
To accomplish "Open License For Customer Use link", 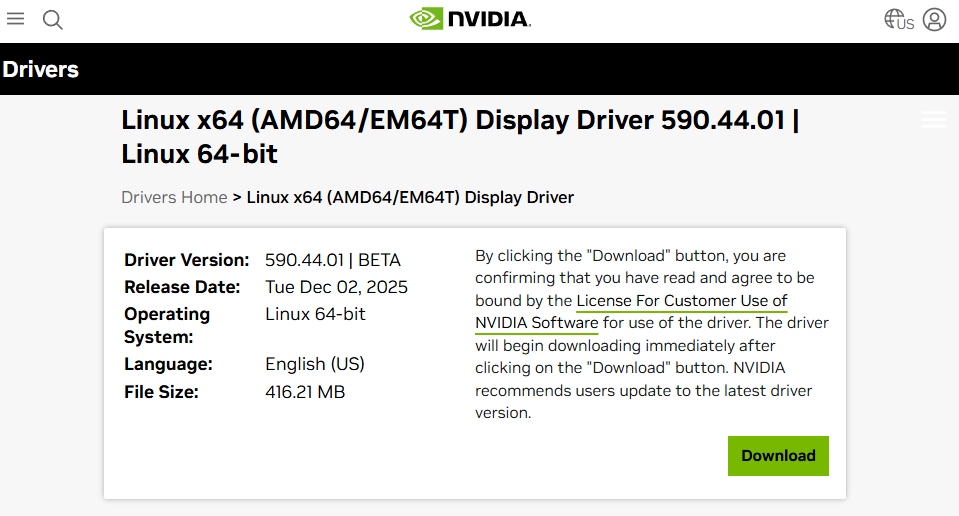I will (682, 301).
